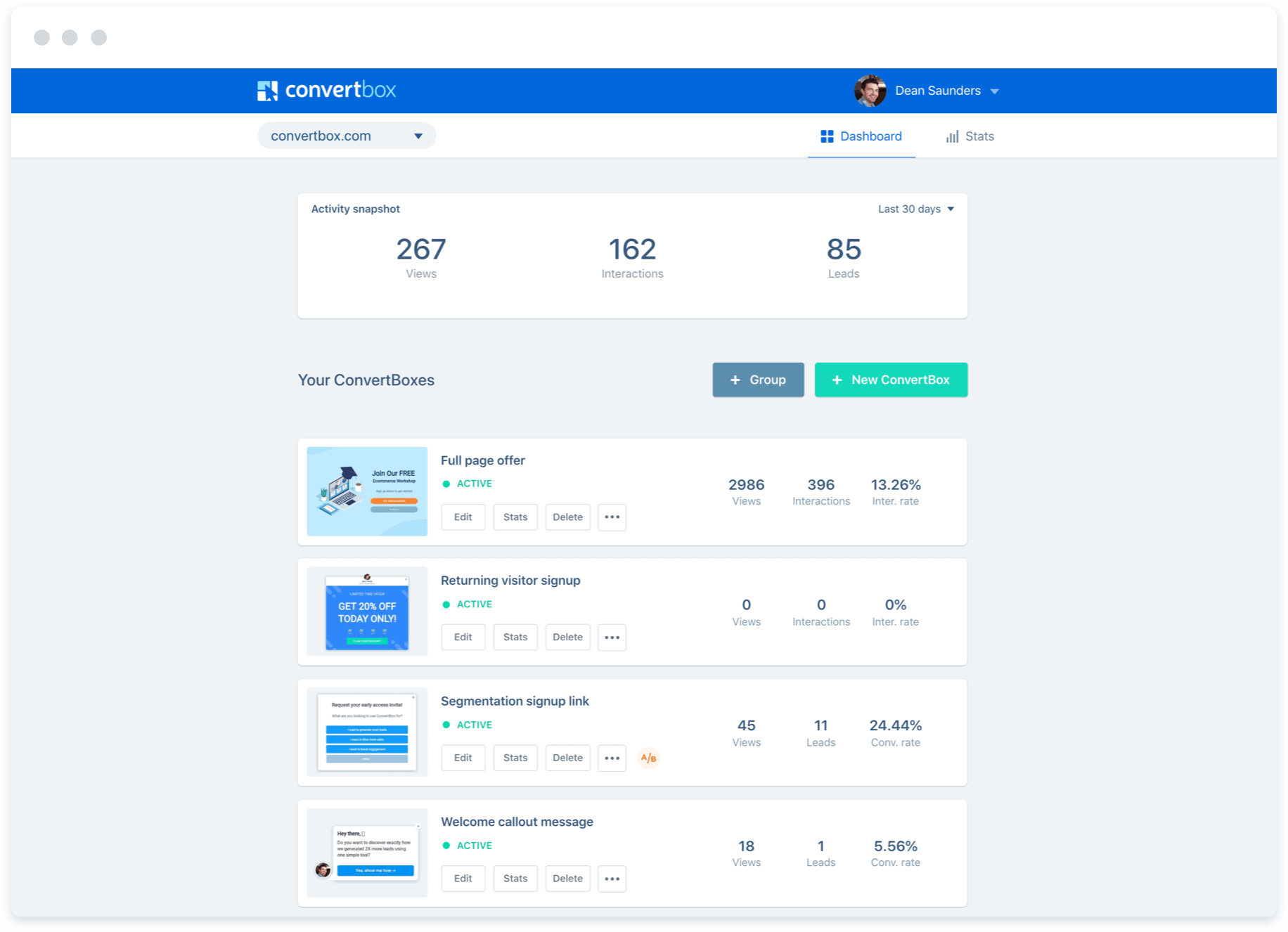The image size is (1288, 932).
Task: Create a New ConvertBox
Action: tap(891, 380)
